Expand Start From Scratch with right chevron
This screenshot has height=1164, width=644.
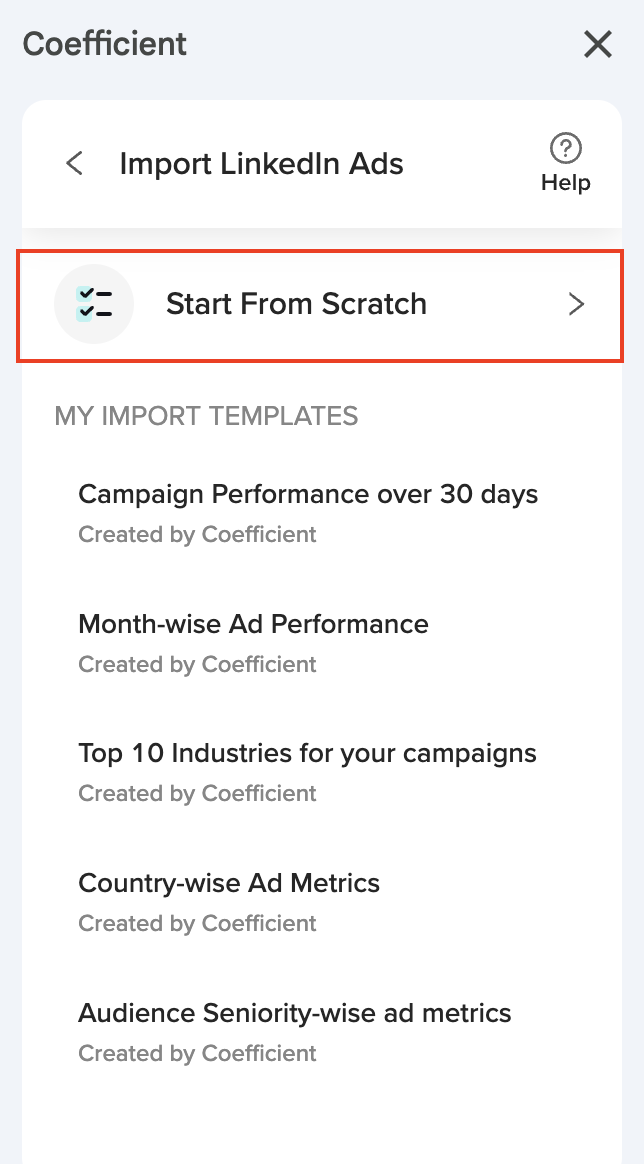point(576,304)
